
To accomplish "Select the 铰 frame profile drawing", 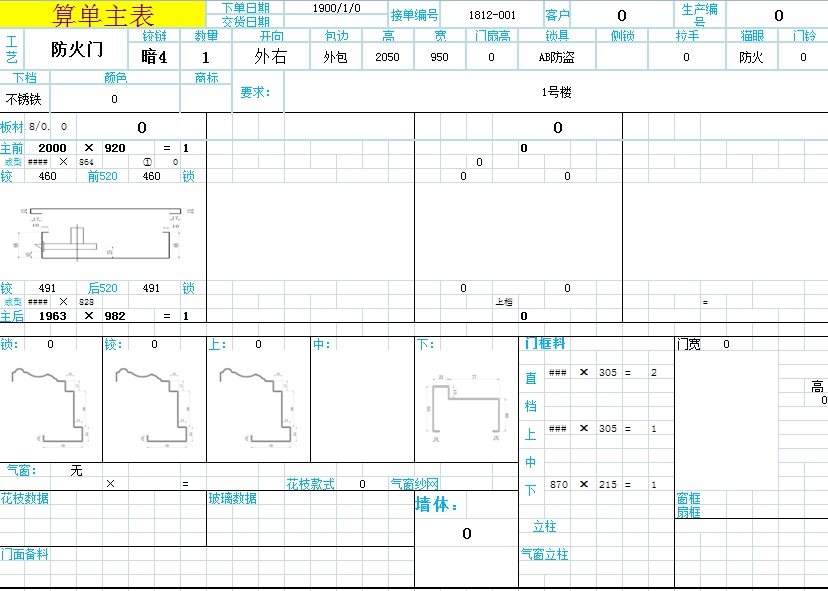I will coord(153,403).
